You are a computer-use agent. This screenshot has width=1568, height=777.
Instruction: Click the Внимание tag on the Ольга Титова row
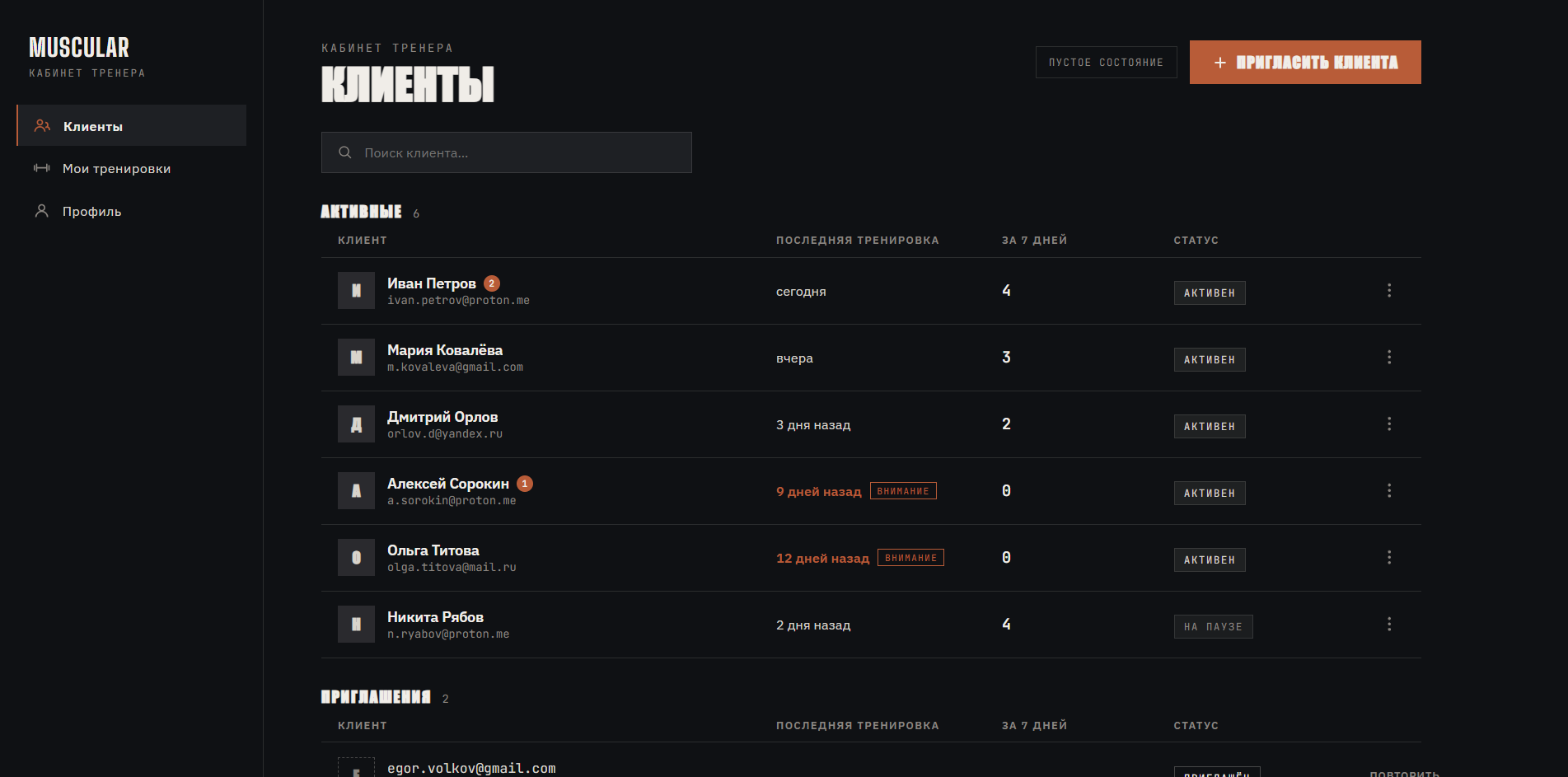pyautogui.click(x=910, y=558)
